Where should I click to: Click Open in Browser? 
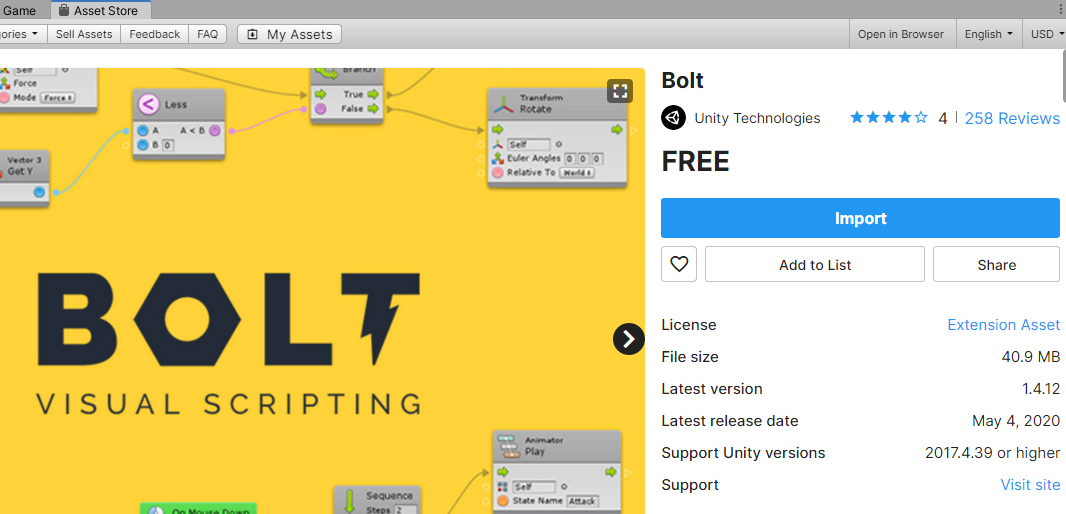pos(900,34)
